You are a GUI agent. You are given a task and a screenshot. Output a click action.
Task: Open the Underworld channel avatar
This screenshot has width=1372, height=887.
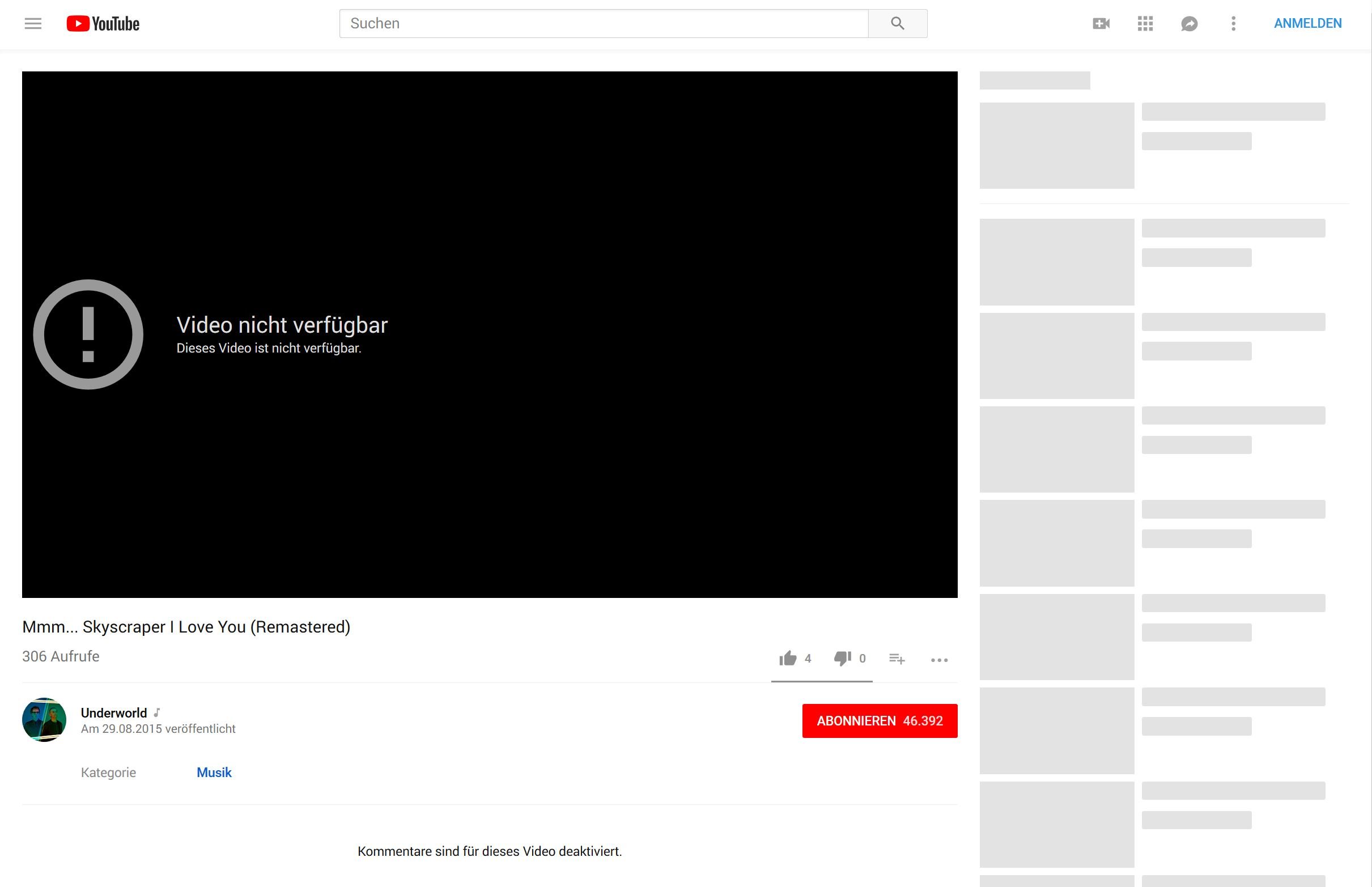pos(44,719)
